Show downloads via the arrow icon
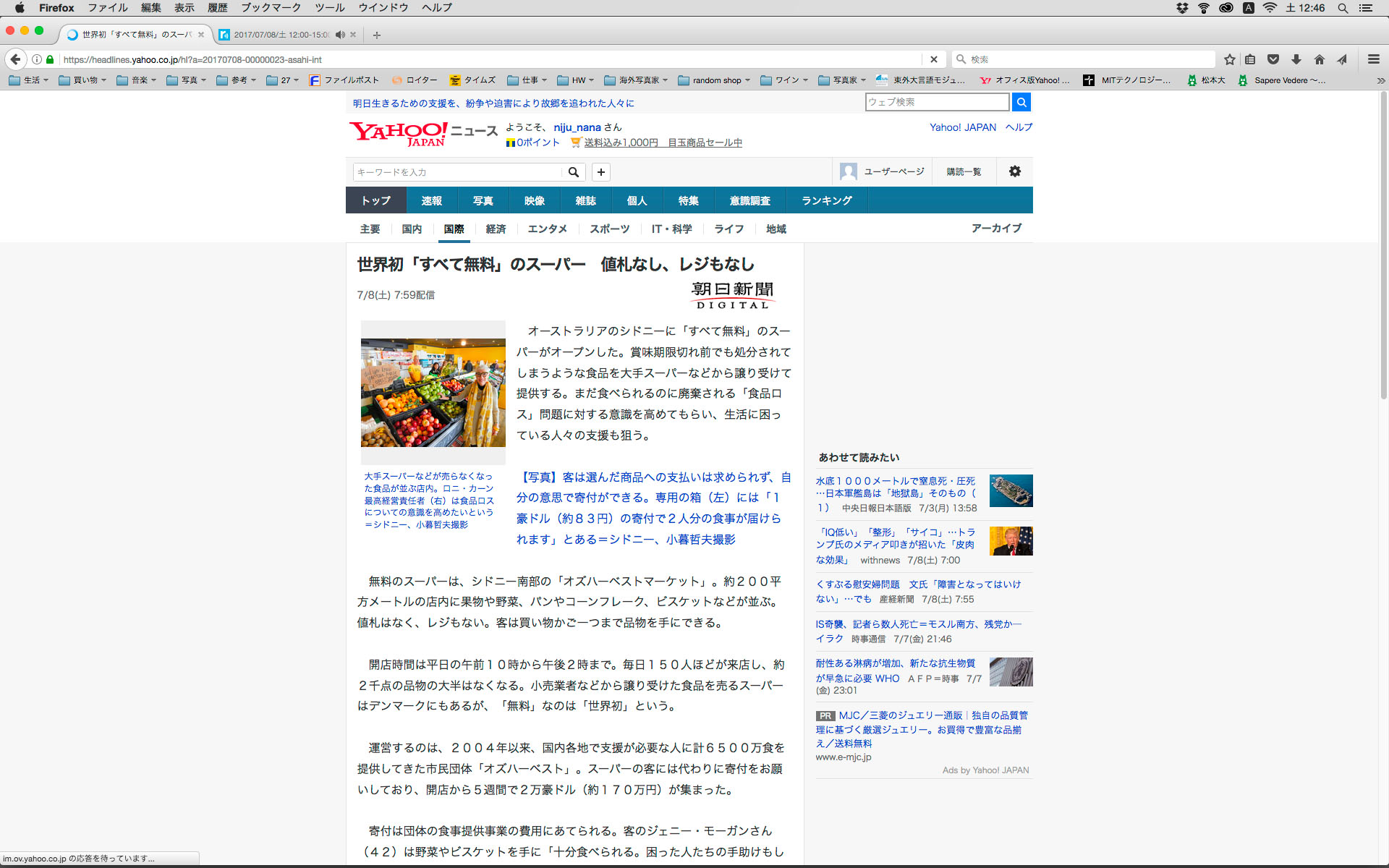 pyautogui.click(x=1296, y=59)
